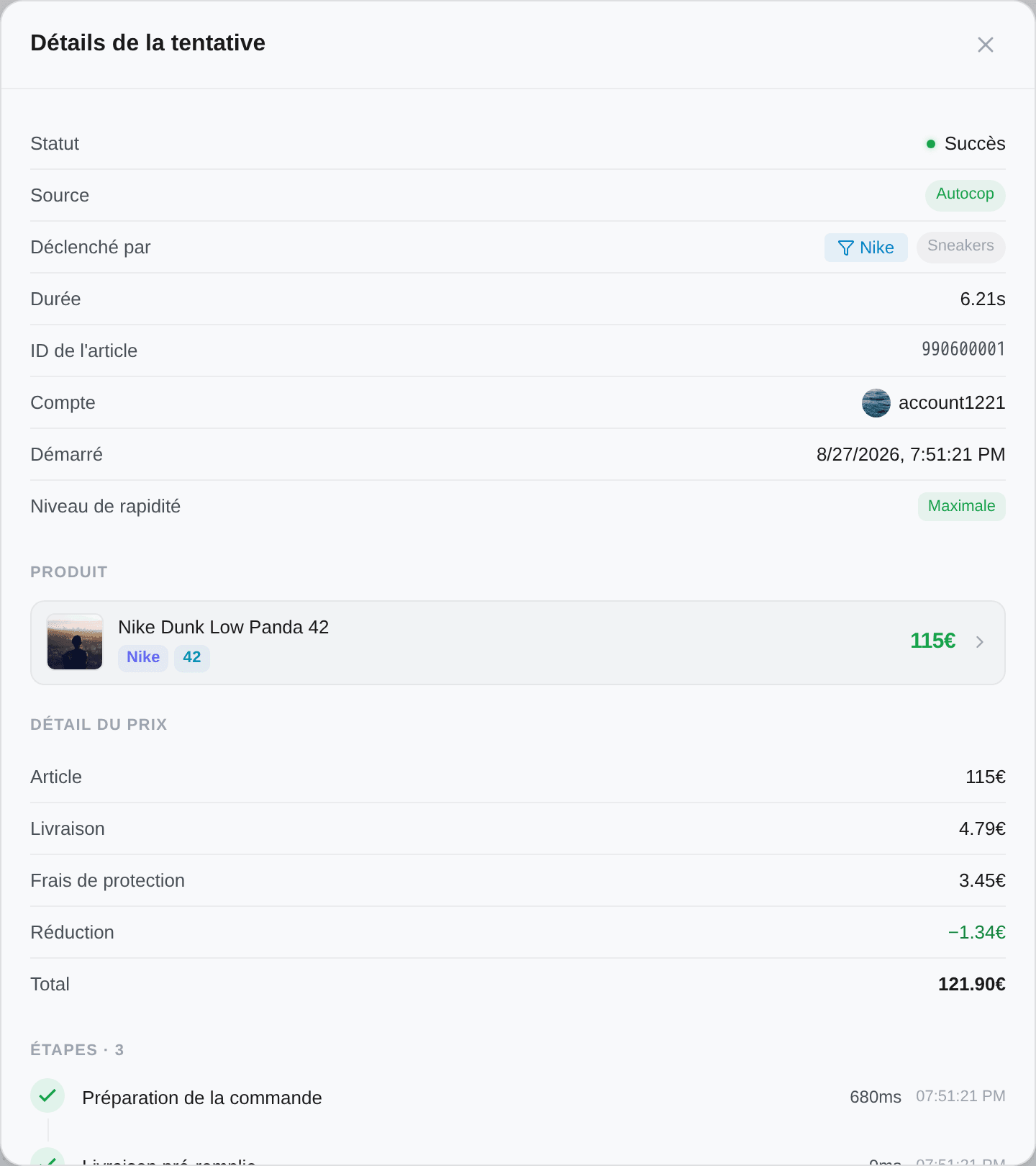This screenshot has width=1036, height=1166.
Task: Select the Autocop source badge
Action: 965,195
